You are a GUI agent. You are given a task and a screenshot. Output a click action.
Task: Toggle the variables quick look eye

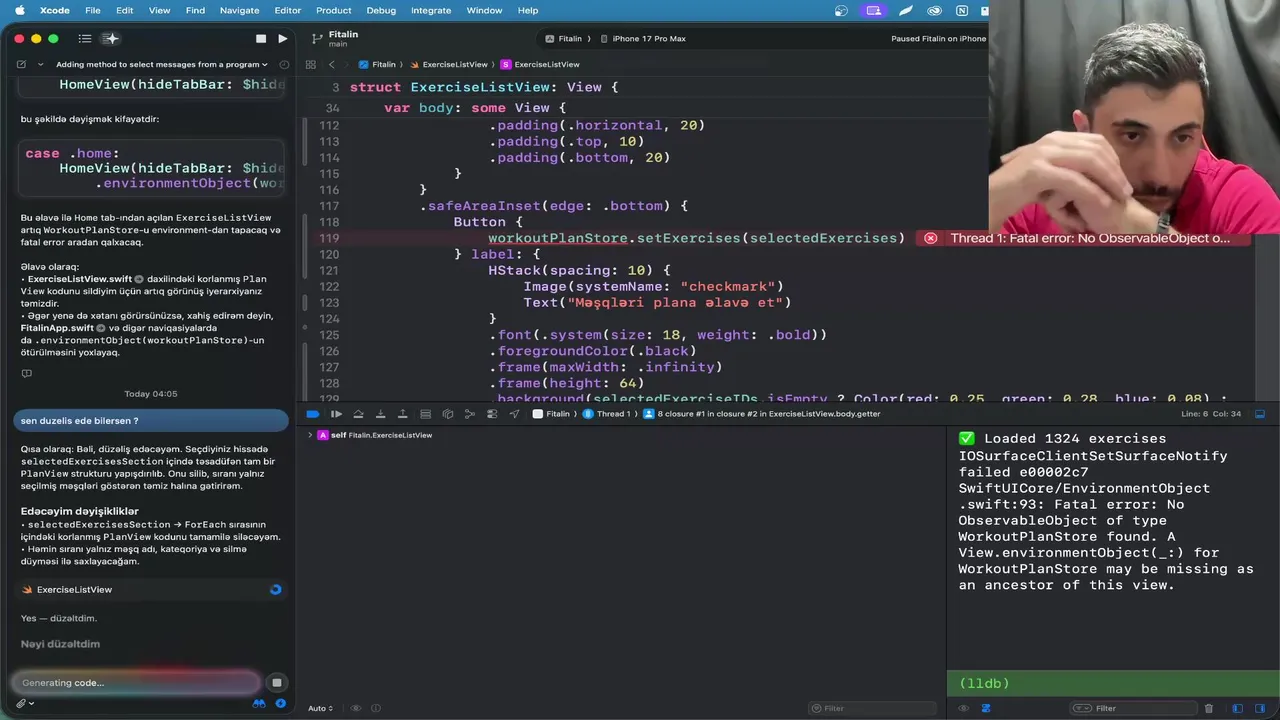tap(356, 709)
